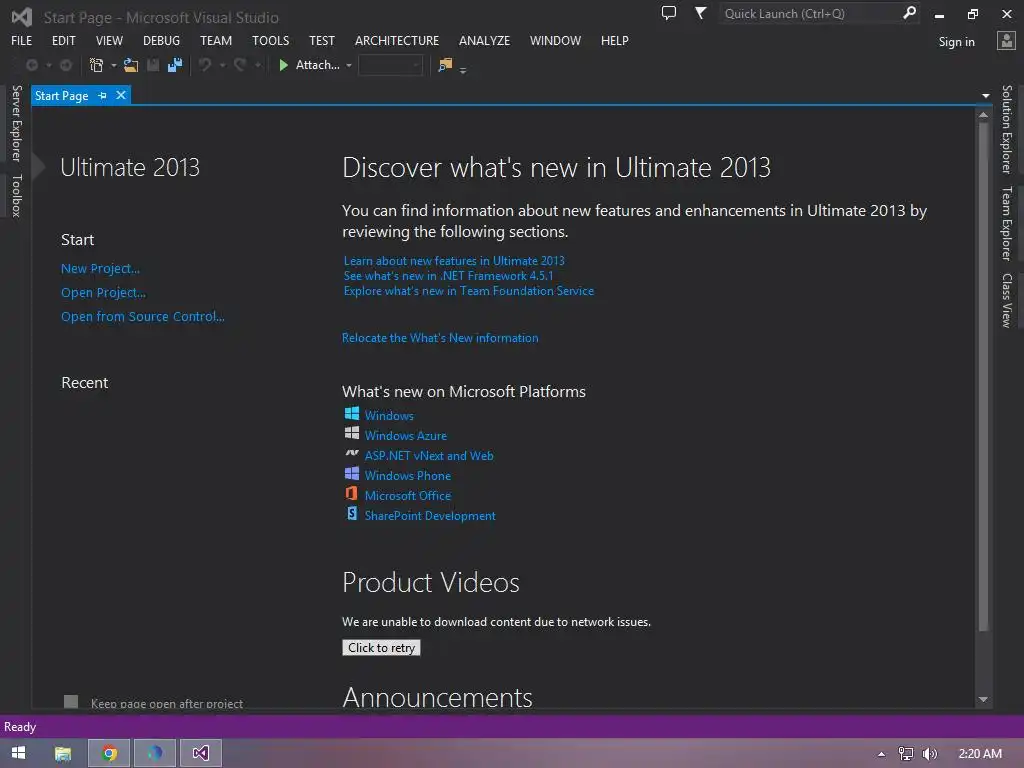Open the toolbar options overflow arrow
This screenshot has width=1024, height=768.
pyautogui.click(x=463, y=70)
